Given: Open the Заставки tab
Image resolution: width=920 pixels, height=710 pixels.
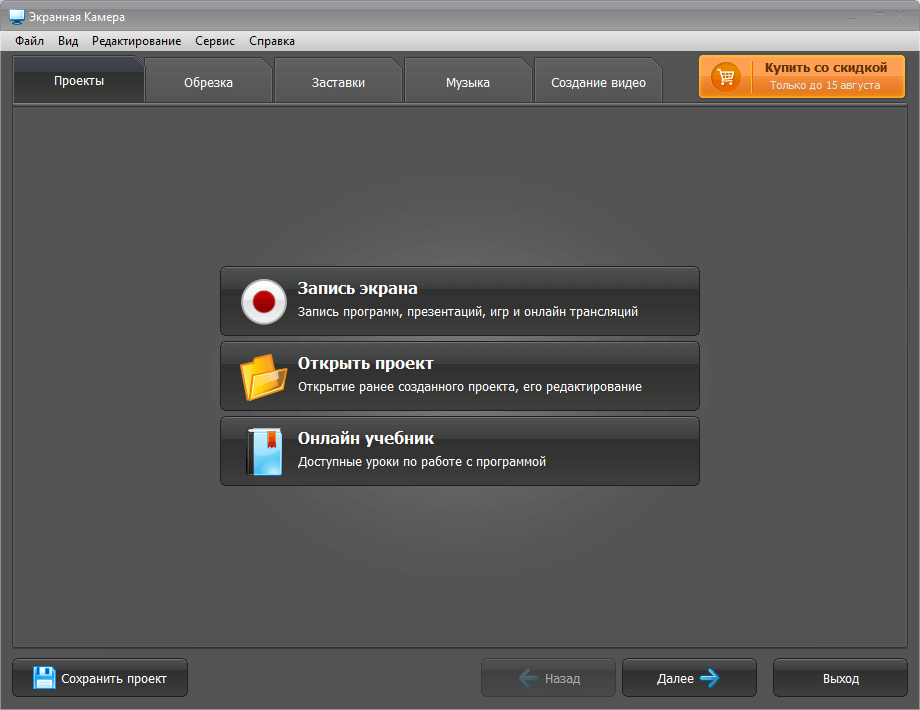Looking at the screenshot, I should 338,82.
